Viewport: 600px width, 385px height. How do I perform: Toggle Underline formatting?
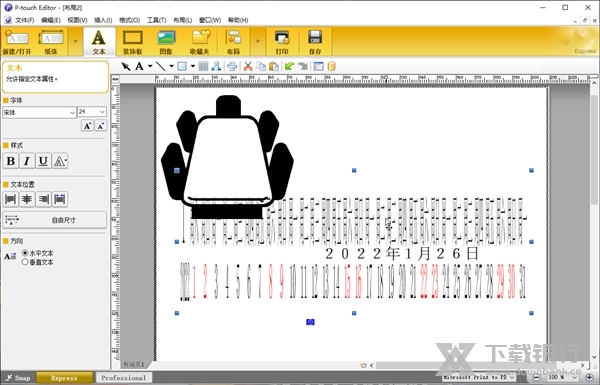pyautogui.click(x=43, y=161)
